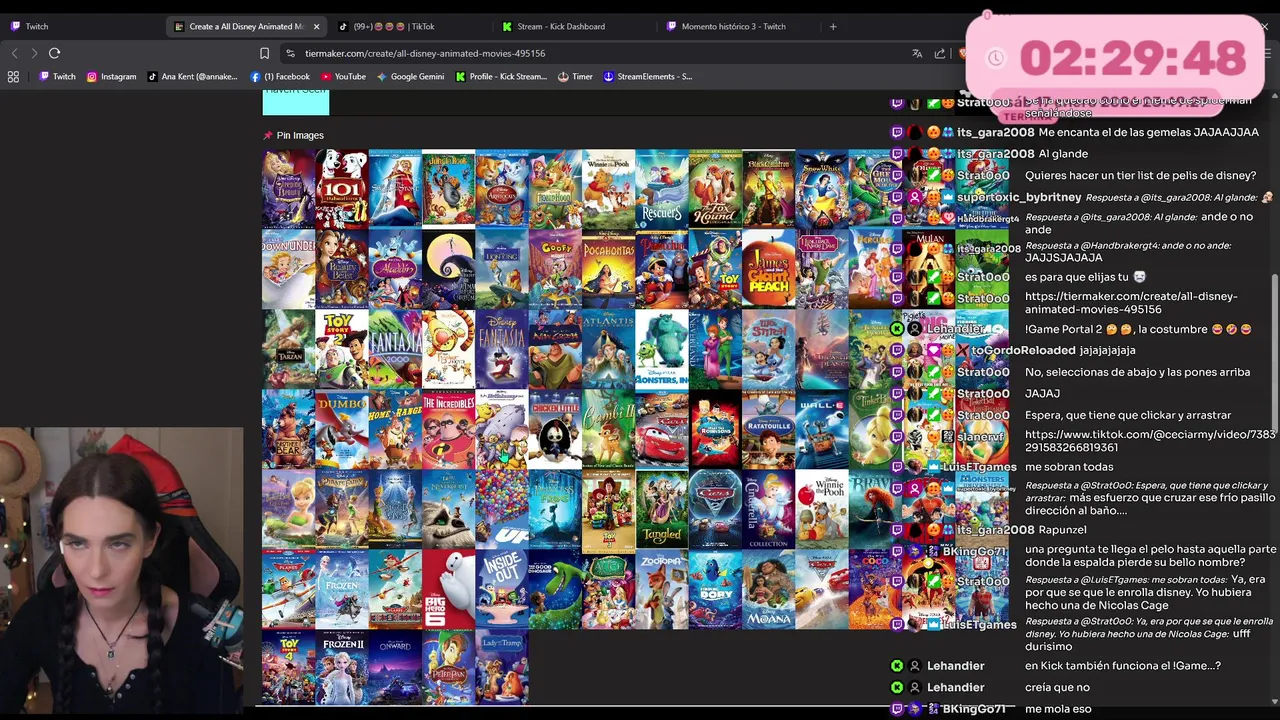Go back with the browser back arrow
Image resolution: width=1280 pixels, height=720 pixels.
14,53
